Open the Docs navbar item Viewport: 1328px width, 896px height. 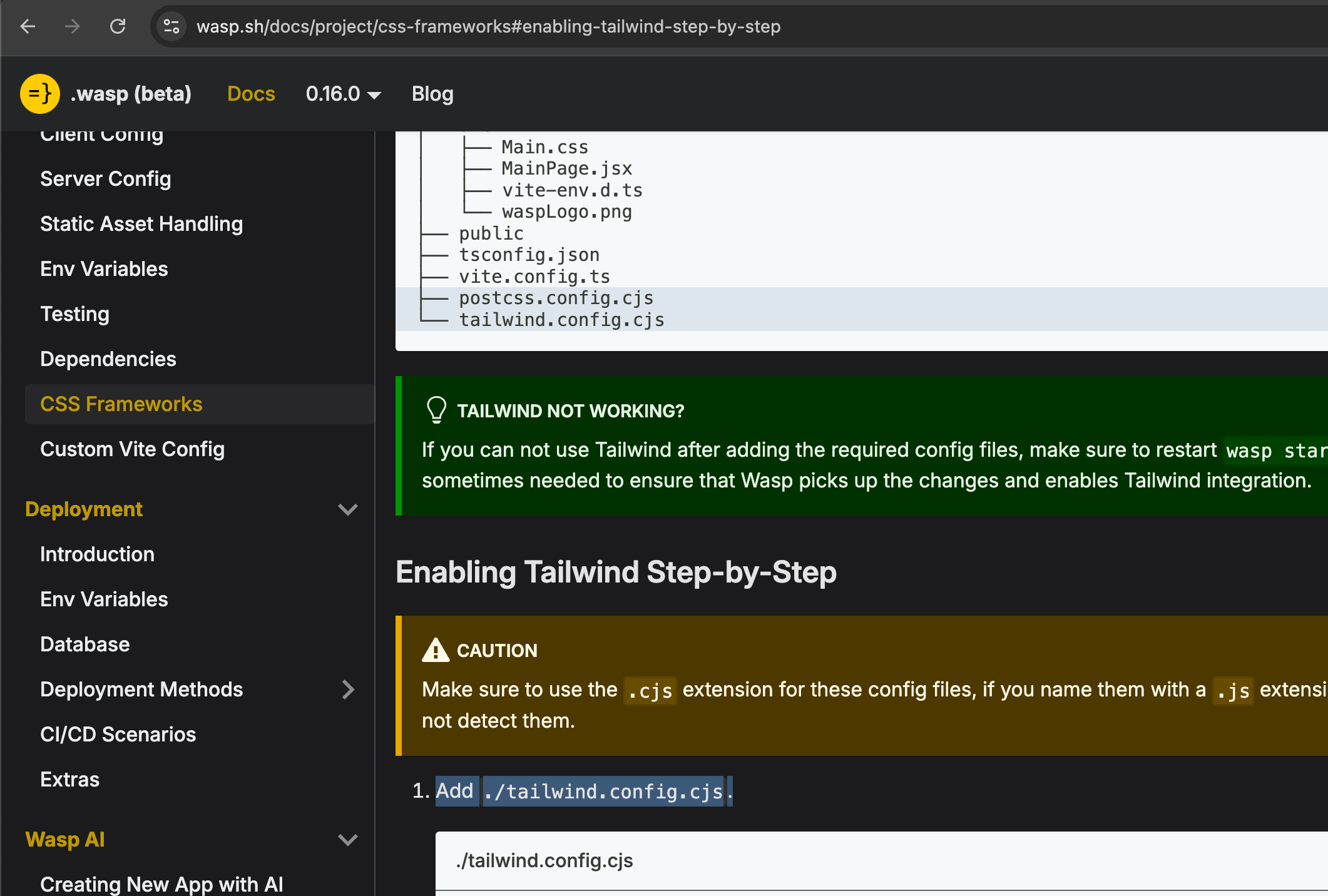251,94
